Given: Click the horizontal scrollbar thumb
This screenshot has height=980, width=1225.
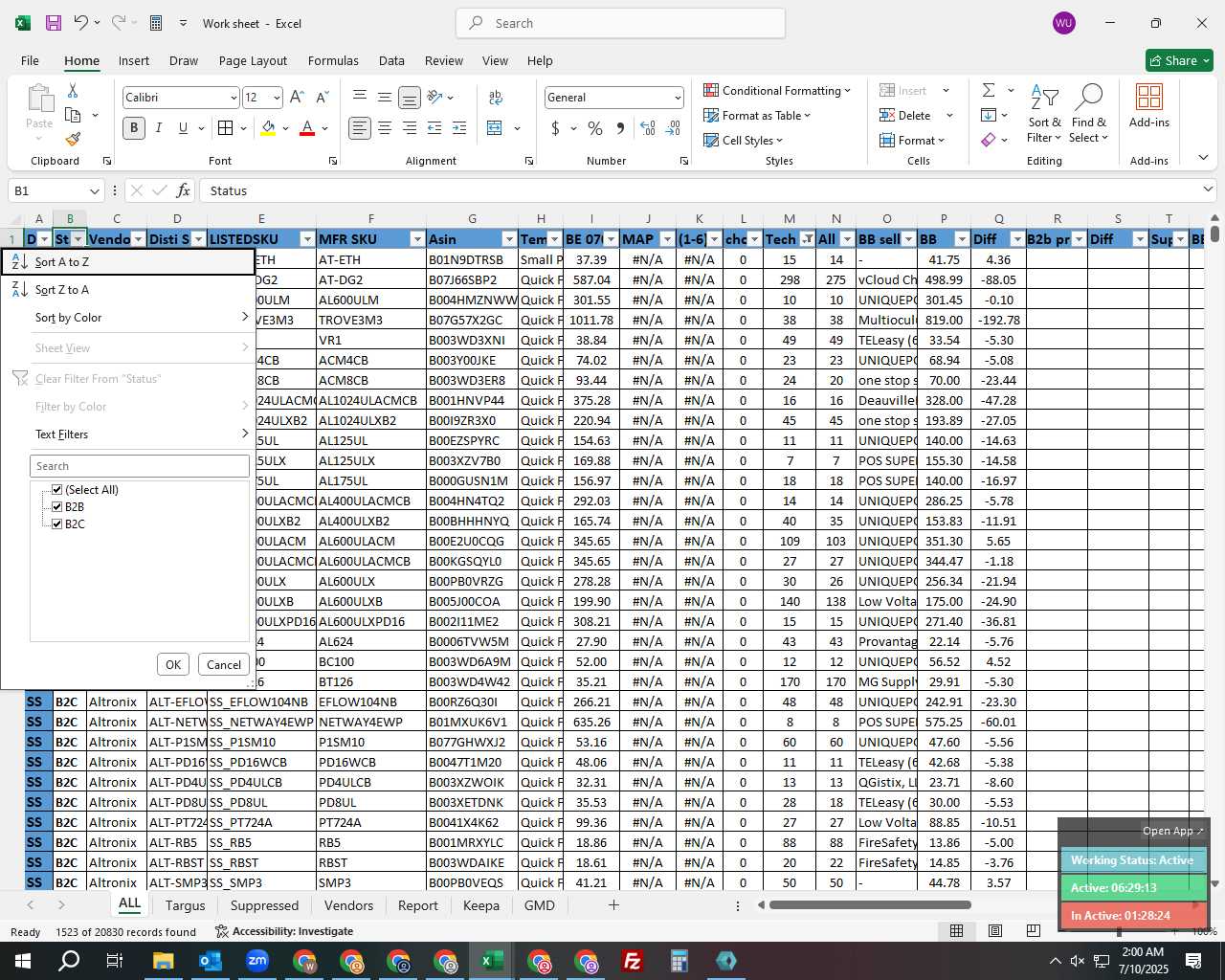Looking at the screenshot, I should [870, 904].
